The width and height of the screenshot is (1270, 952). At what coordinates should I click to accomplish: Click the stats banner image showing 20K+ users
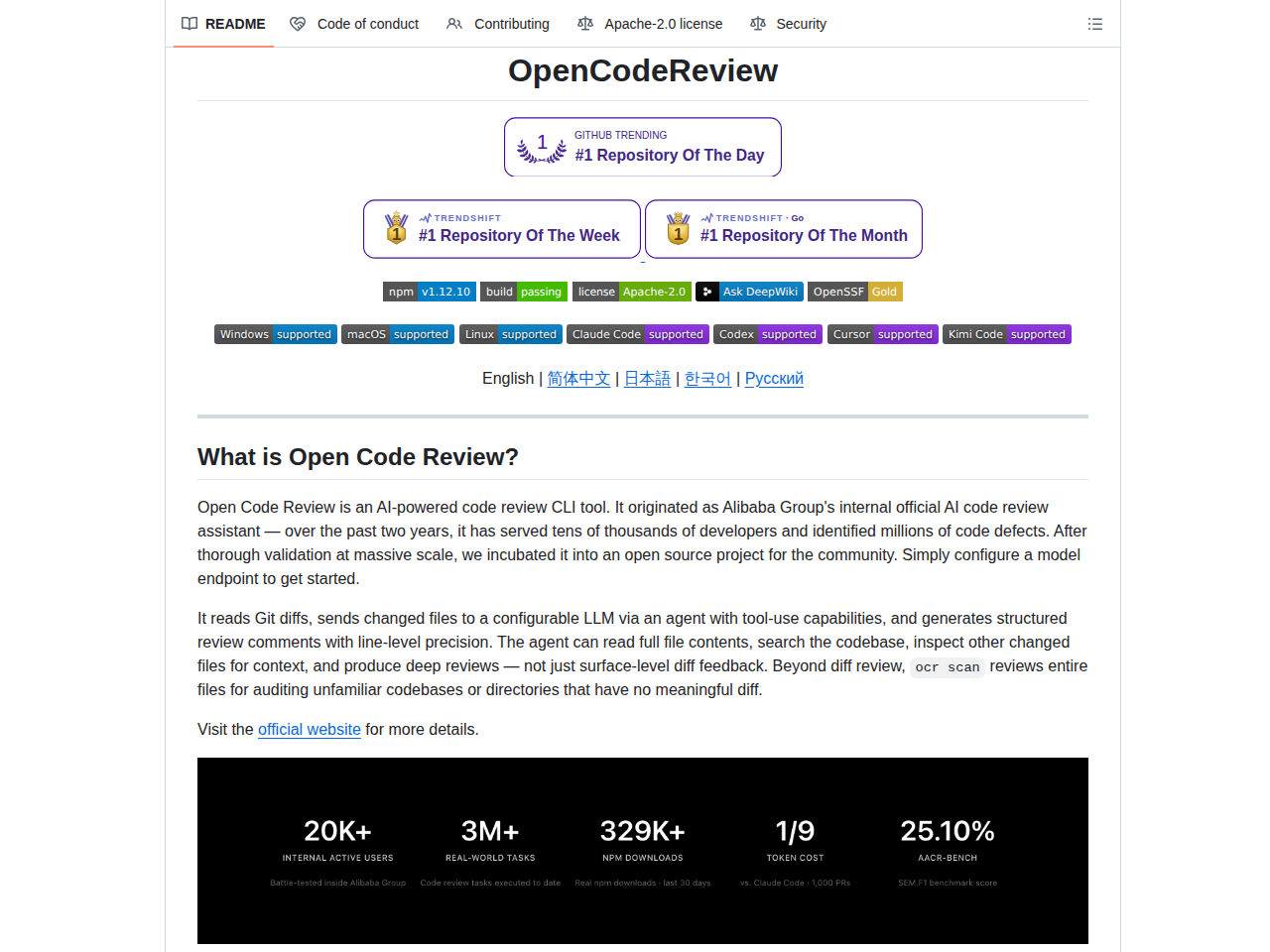tap(643, 851)
